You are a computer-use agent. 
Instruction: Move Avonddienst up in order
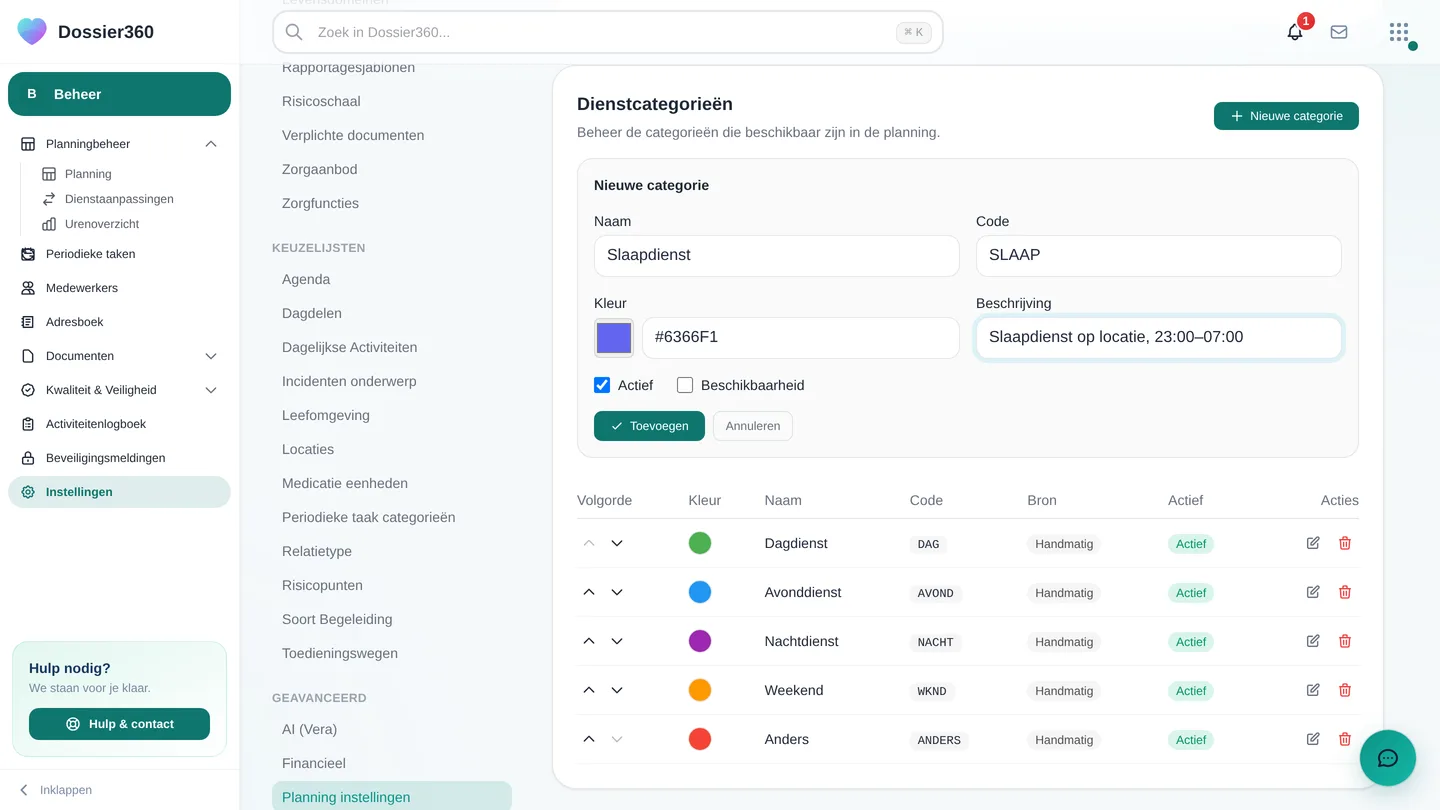click(x=589, y=592)
